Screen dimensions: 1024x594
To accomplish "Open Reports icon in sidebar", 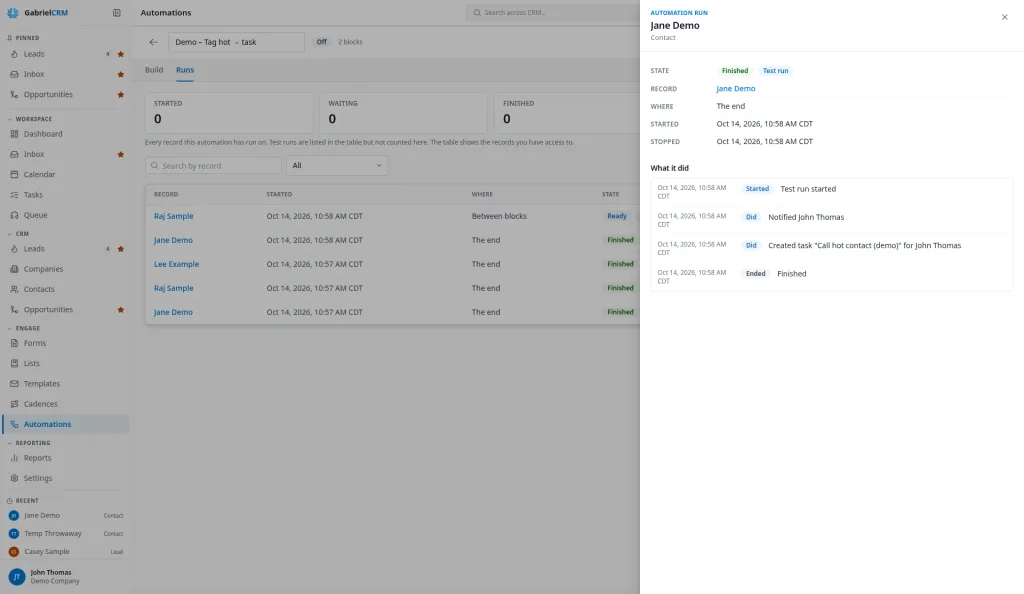I will pyautogui.click(x=14, y=458).
